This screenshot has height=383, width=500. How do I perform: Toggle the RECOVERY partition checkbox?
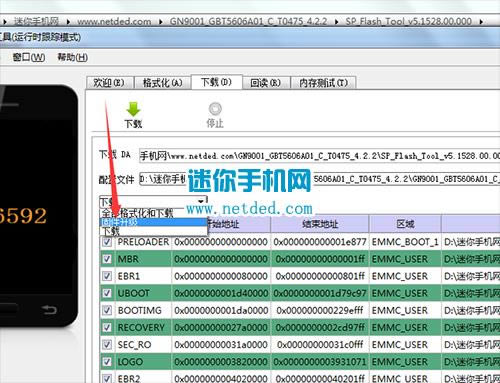pyautogui.click(x=107, y=327)
